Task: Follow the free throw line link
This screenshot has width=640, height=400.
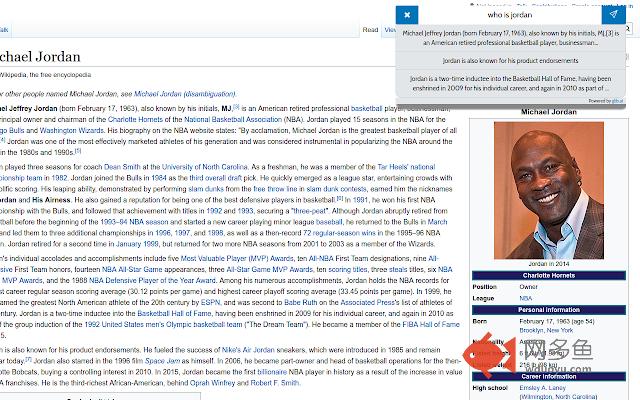Action: point(275,189)
